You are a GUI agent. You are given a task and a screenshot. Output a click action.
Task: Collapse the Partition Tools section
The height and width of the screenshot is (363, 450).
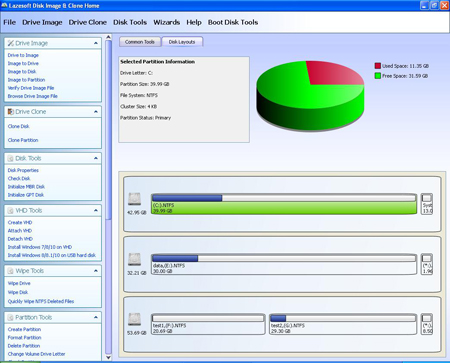96,317
